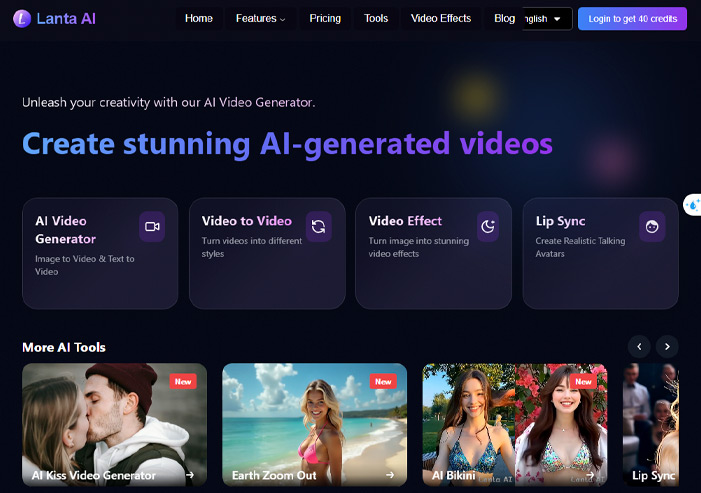701x493 pixels.
Task: Click New badge on AI Bikini card
Action: click(583, 381)
